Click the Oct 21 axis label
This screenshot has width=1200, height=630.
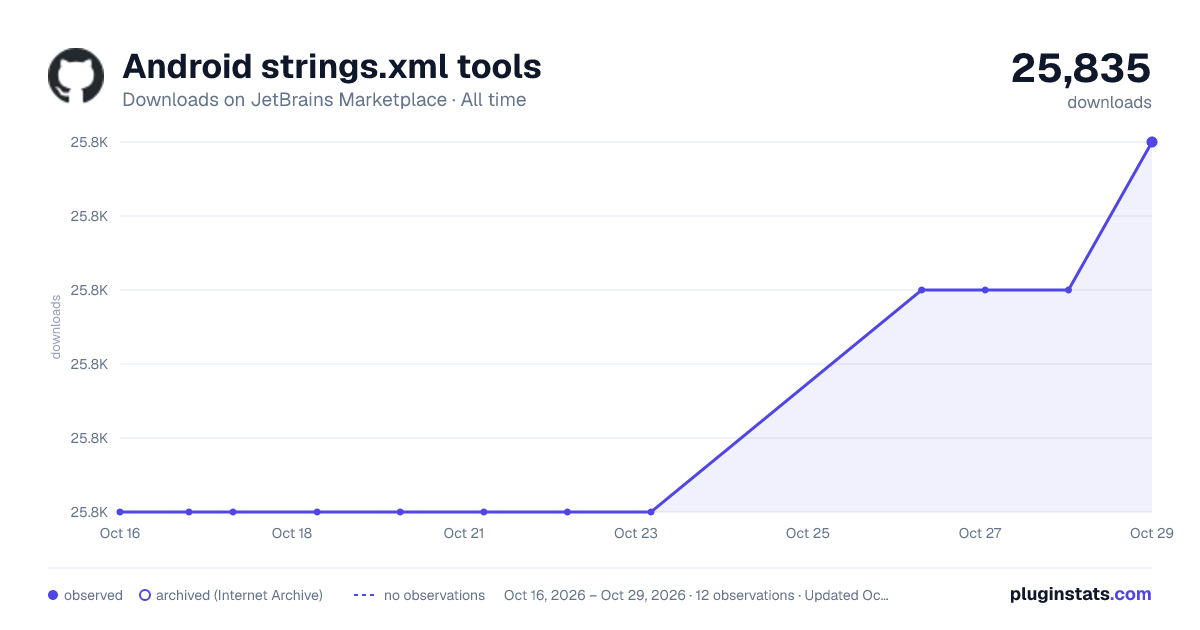tap(464, 533)
